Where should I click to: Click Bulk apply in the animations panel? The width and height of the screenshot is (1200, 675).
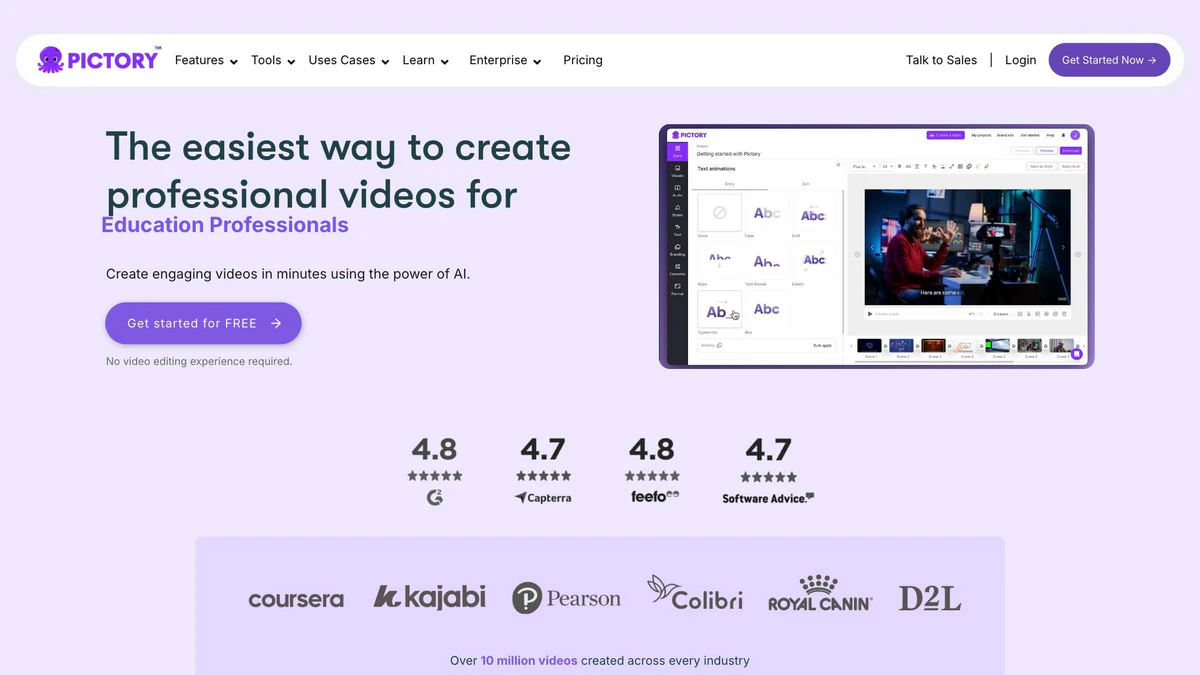click(x=822, y=345)
